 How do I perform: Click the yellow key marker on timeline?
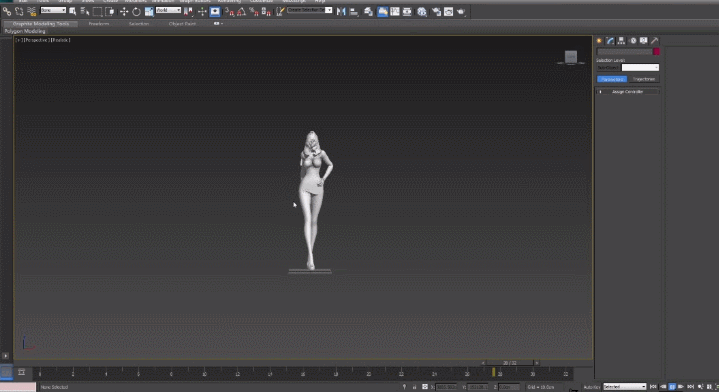tap(493, 372)
